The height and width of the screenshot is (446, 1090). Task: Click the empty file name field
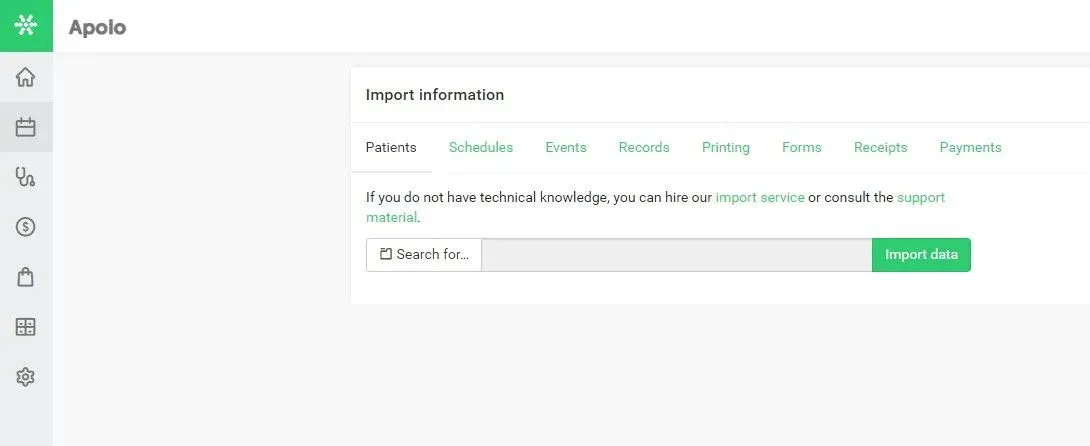(x=677, y=255)
